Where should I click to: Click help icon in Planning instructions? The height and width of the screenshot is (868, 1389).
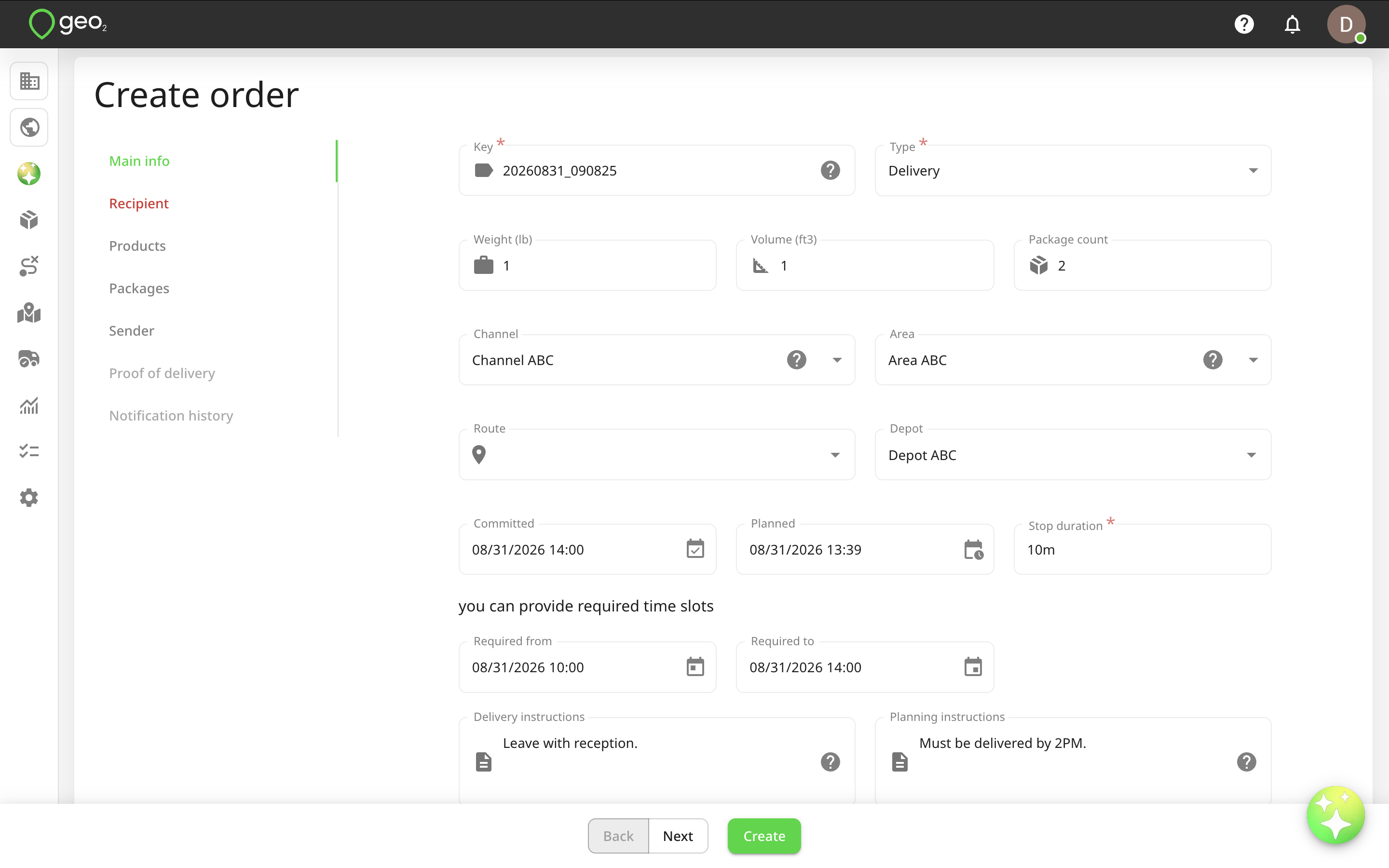pyautogui.click(x=1246, y=762)
